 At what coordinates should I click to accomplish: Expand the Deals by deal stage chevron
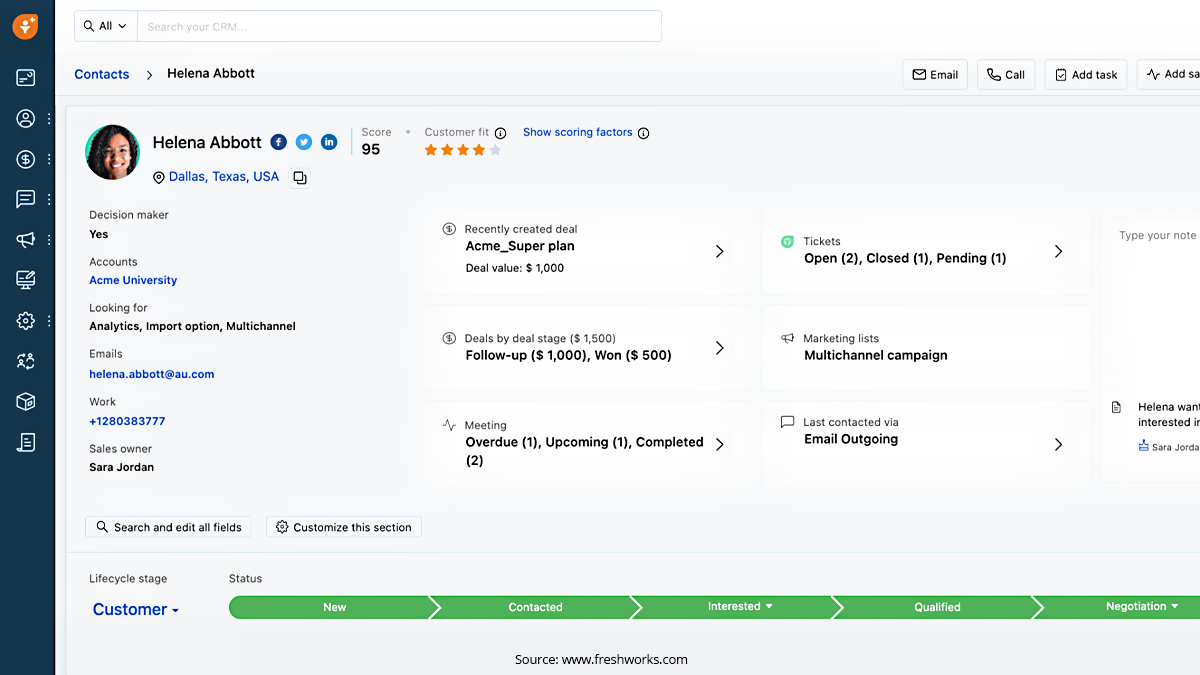[x=719, y=348]
